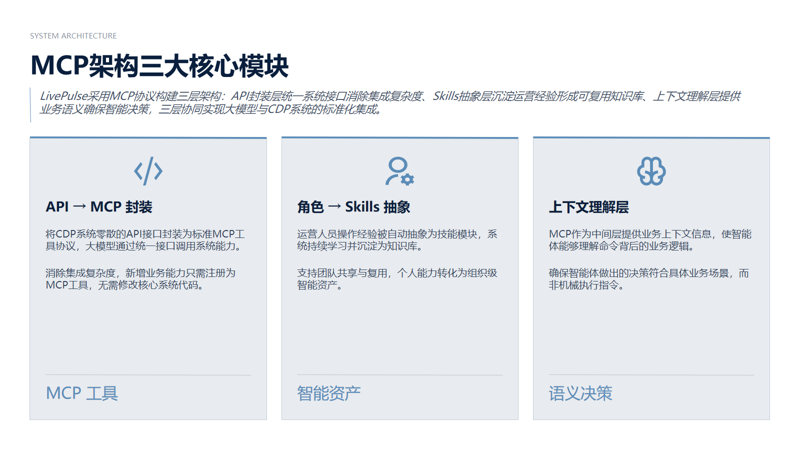Click the title MCP架构三大核心模块
Image resolution: width=800 pixels, height=450 pixels.
(159, 66)
